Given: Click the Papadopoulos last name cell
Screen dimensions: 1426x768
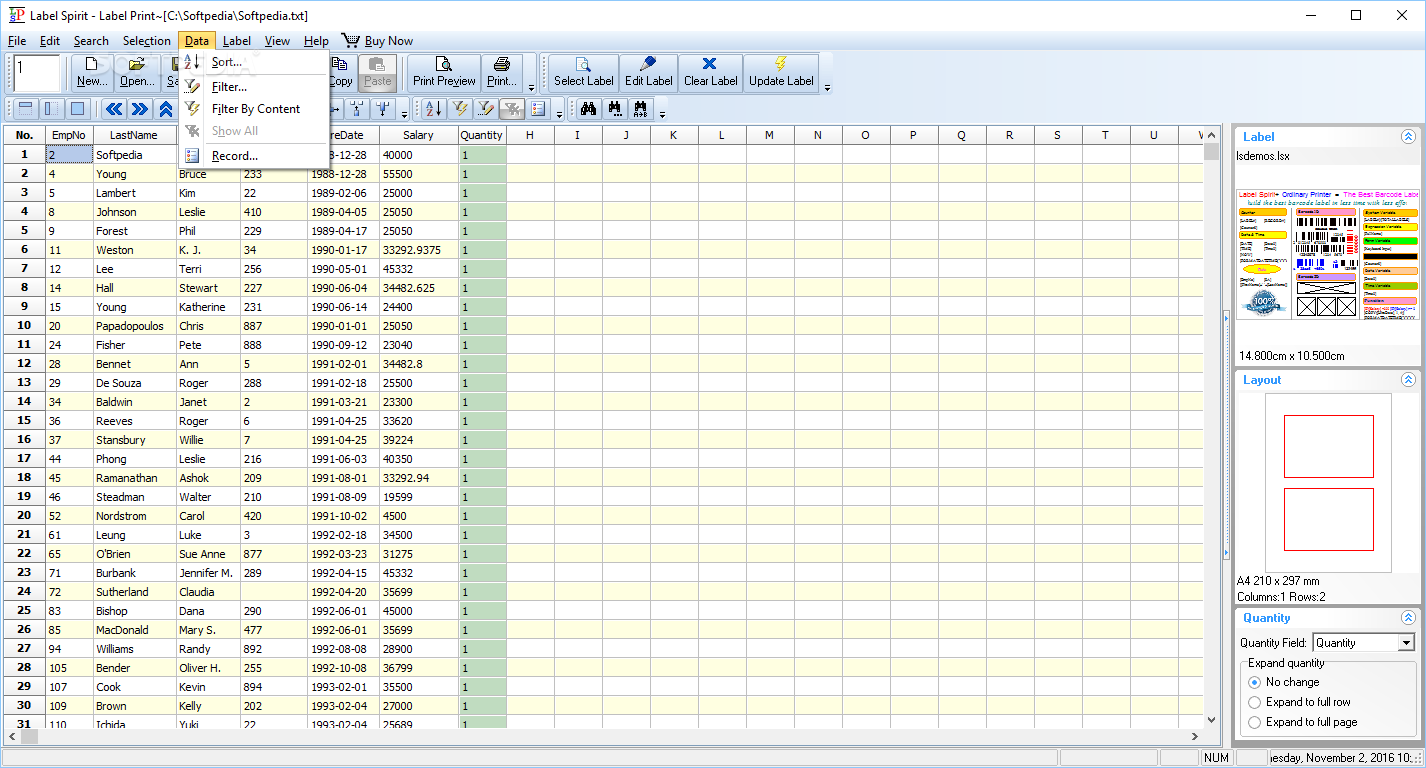Looking at the screenshot, I should [x=135, y=326].
